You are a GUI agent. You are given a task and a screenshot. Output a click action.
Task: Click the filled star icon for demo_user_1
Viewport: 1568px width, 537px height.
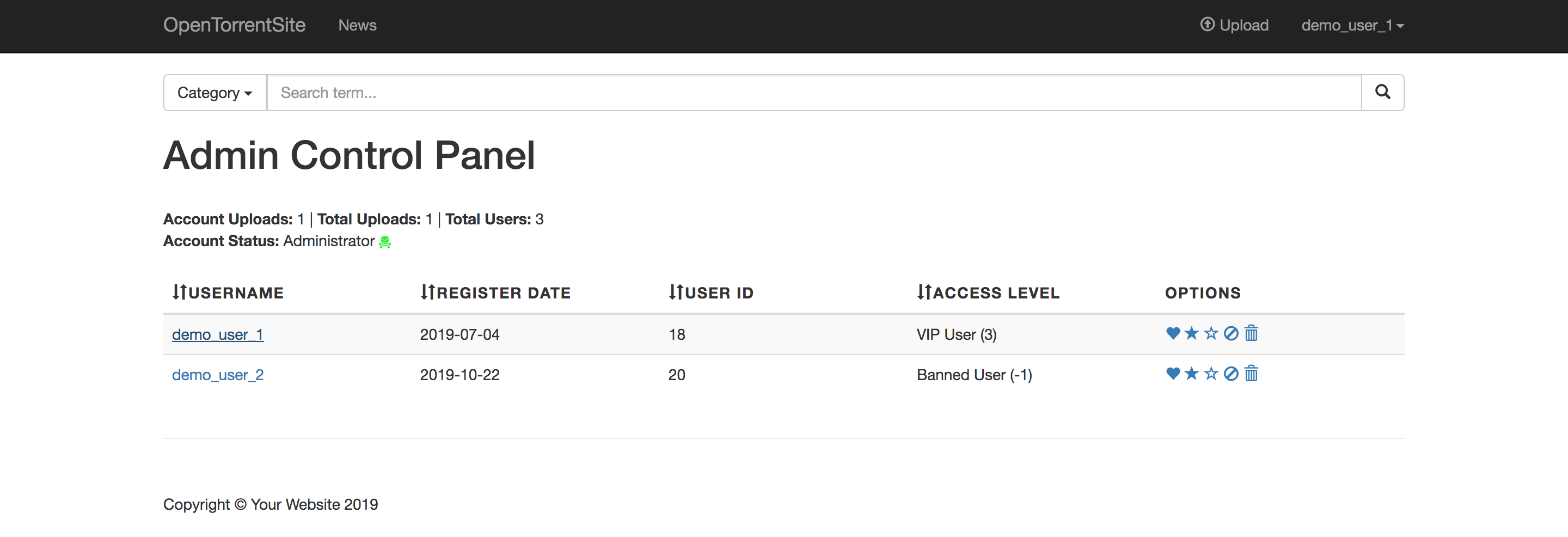[1192, 333]
